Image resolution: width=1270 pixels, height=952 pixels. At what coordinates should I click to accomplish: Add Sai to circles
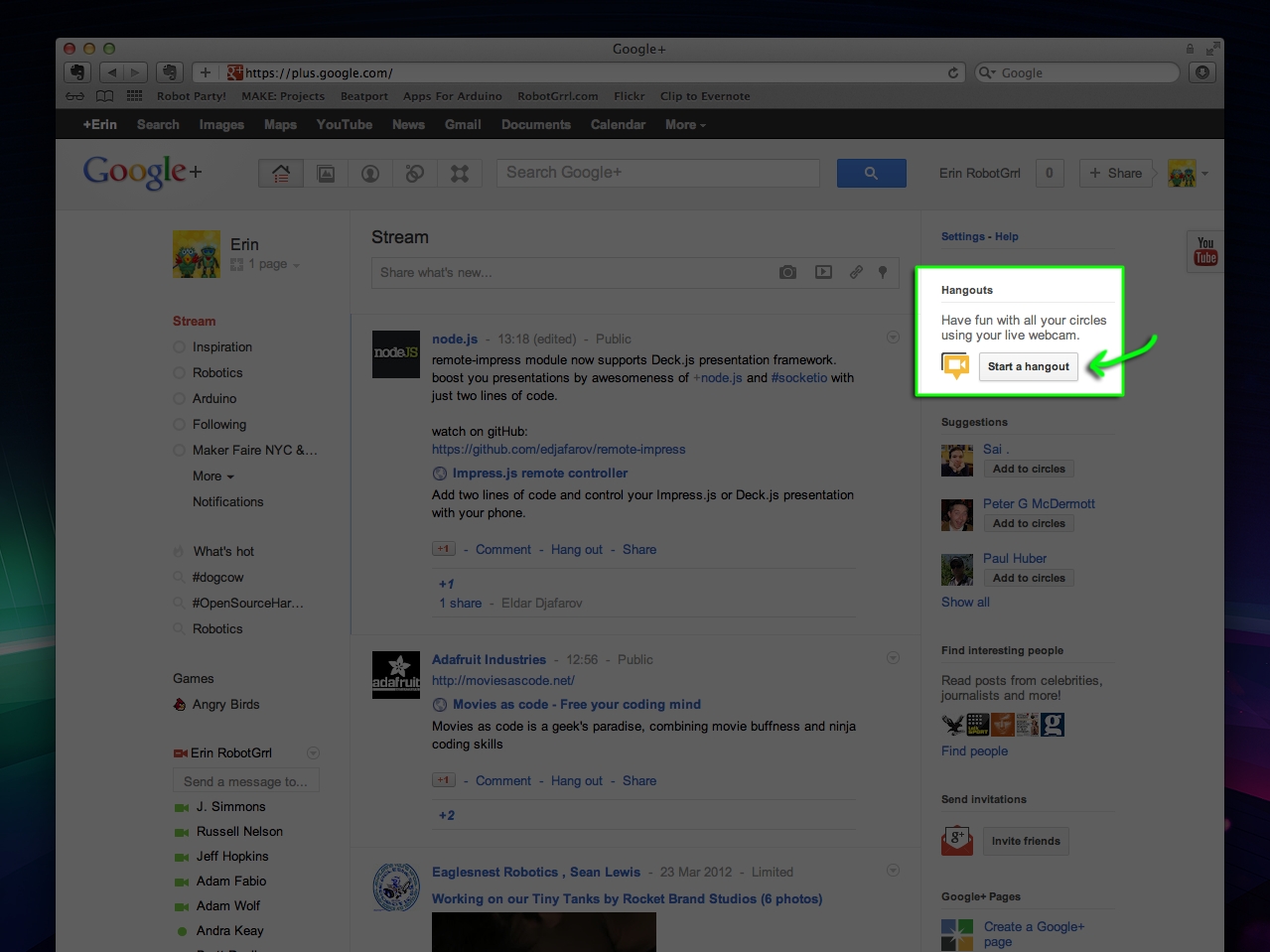(1029, 469)
